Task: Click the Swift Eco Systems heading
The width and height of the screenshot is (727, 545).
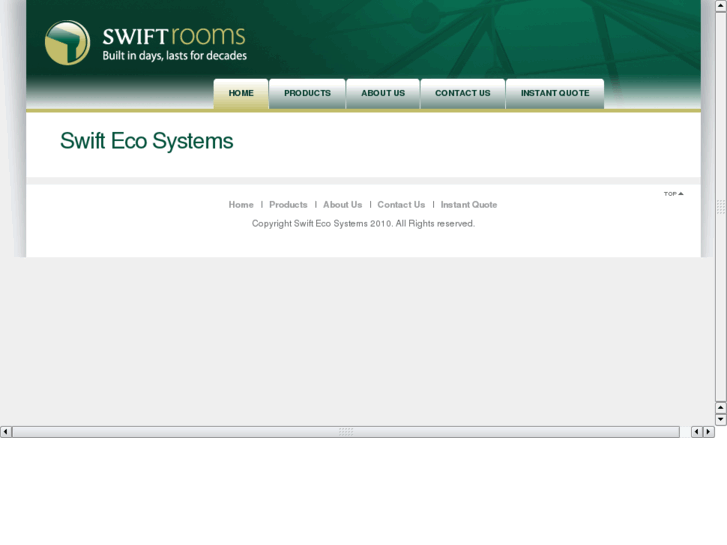Action: point(147,141)
